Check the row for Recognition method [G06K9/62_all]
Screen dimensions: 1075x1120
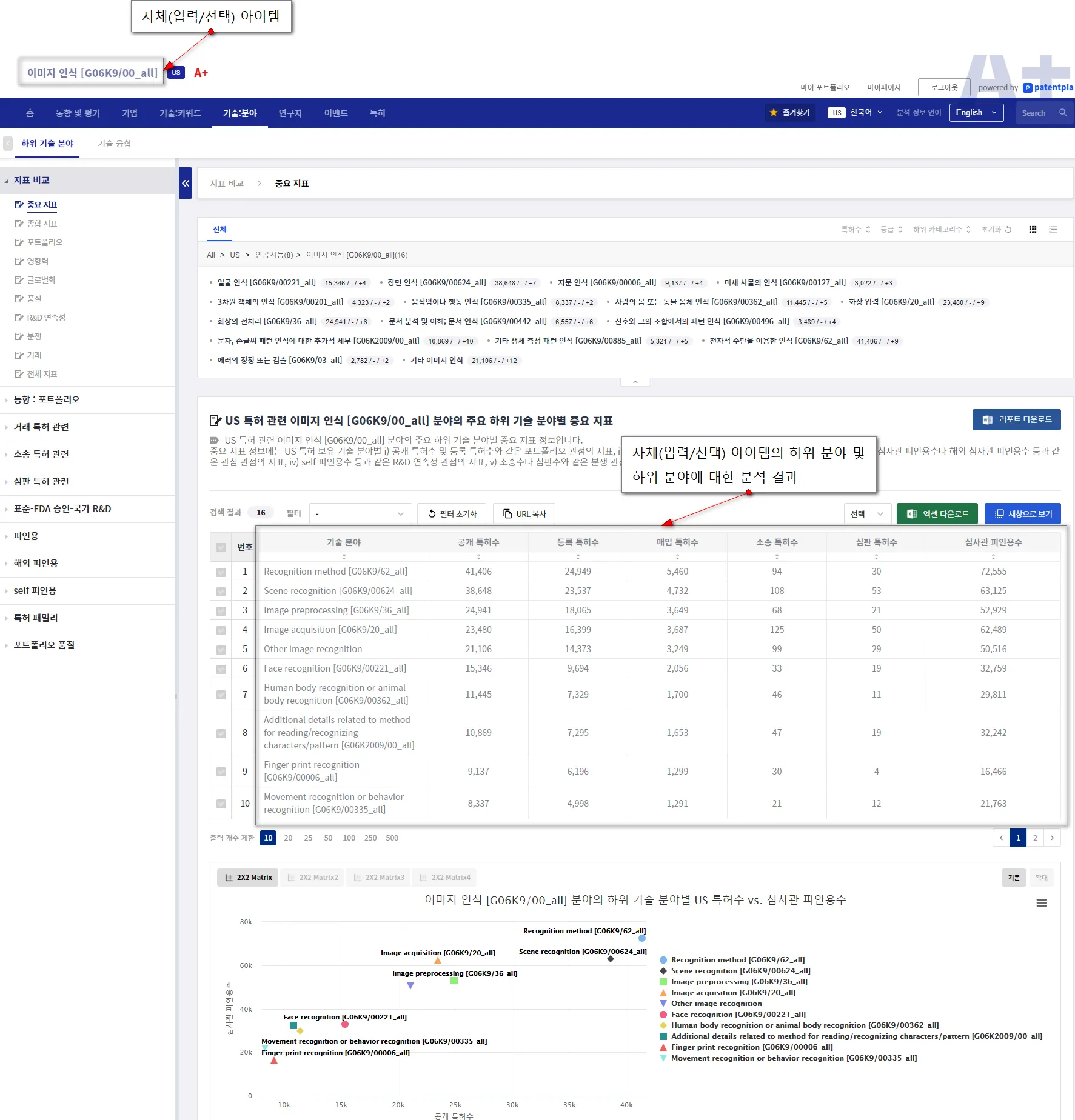coord(221,572)
